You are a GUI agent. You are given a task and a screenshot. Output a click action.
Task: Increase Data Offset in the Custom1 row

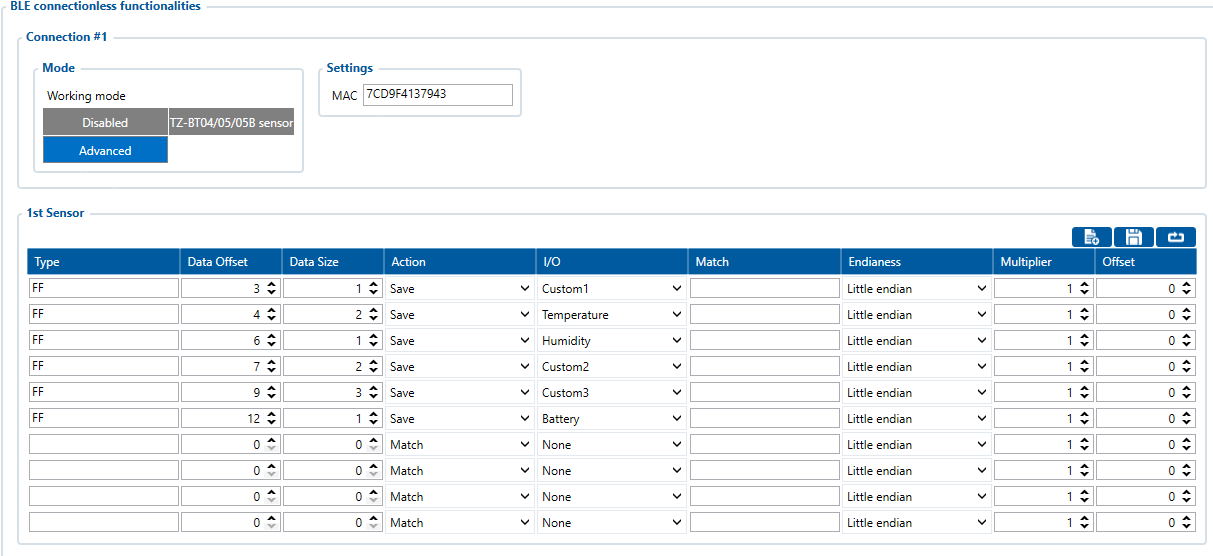[x=270, y=285]
